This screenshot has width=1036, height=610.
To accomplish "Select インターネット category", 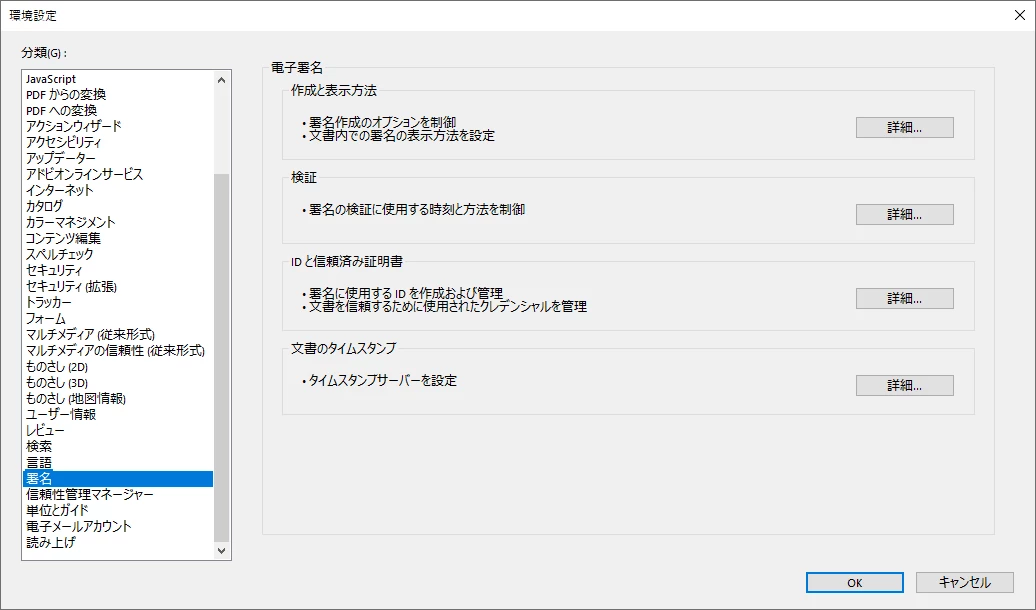I will point(118,190).
